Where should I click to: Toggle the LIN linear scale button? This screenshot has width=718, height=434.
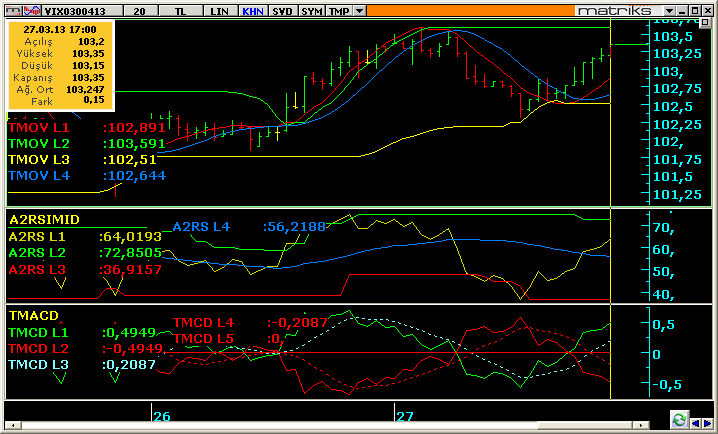click(220, 9)
